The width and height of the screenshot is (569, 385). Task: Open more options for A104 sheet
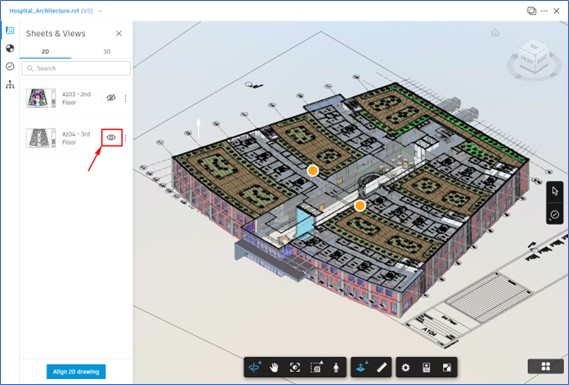[126, 138]
